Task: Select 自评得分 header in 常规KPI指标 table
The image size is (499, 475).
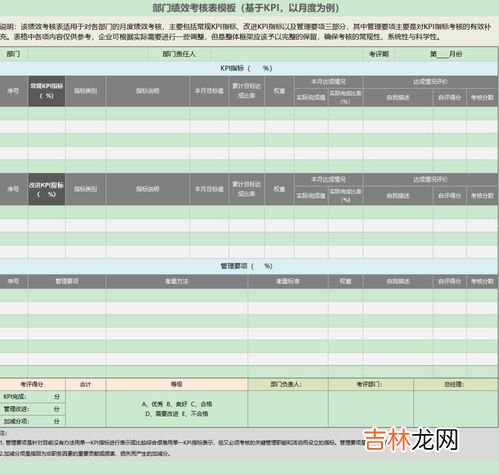Action: point(450,97)
